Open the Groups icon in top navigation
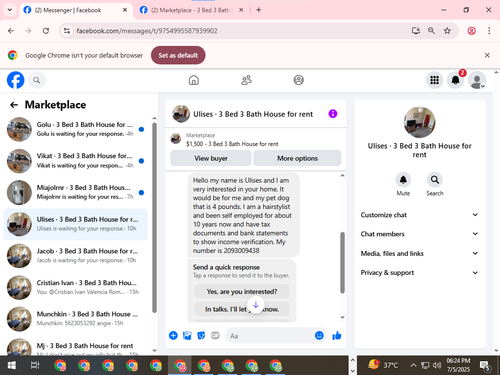Image resolution: width=500 pixels, height=375 pixels. (298, 80)
